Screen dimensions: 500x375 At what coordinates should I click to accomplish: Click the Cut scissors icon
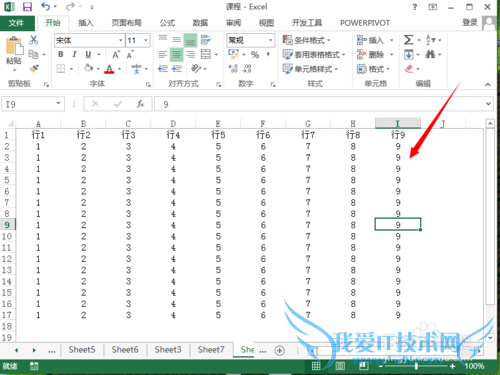(x=33, y=40)
